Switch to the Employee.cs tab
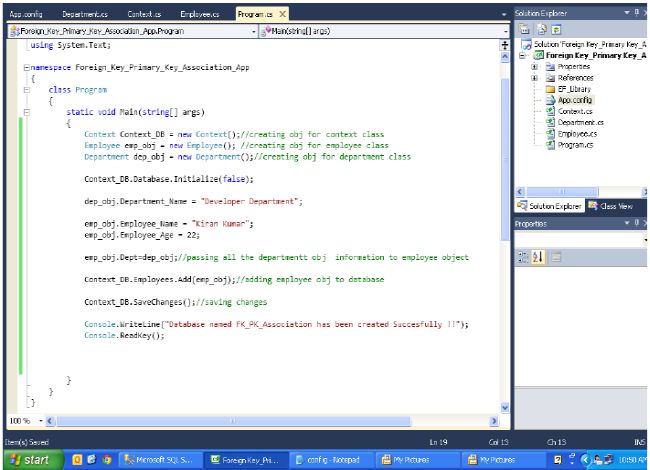The image size is (650, 470). point(200,14)
